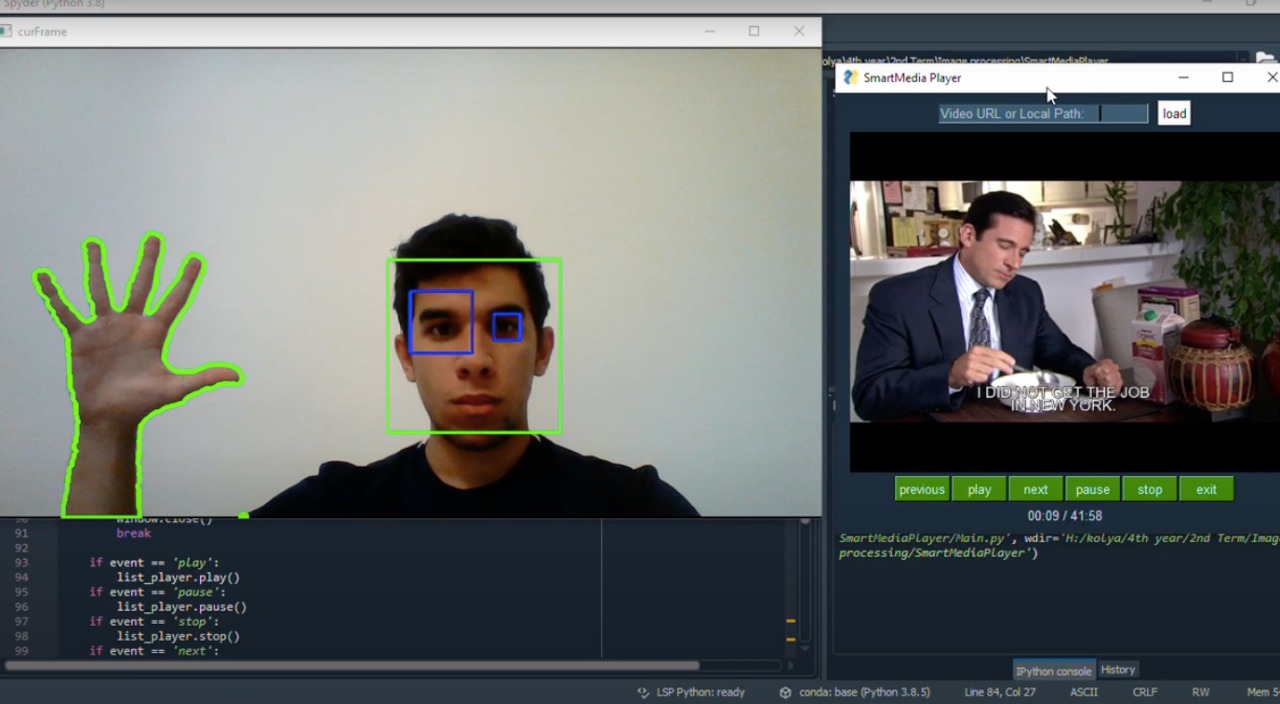Viewport: 1280px width, 704px height.
Task: Click the Video URL or Local Path field
Action: coord(1122,113)
